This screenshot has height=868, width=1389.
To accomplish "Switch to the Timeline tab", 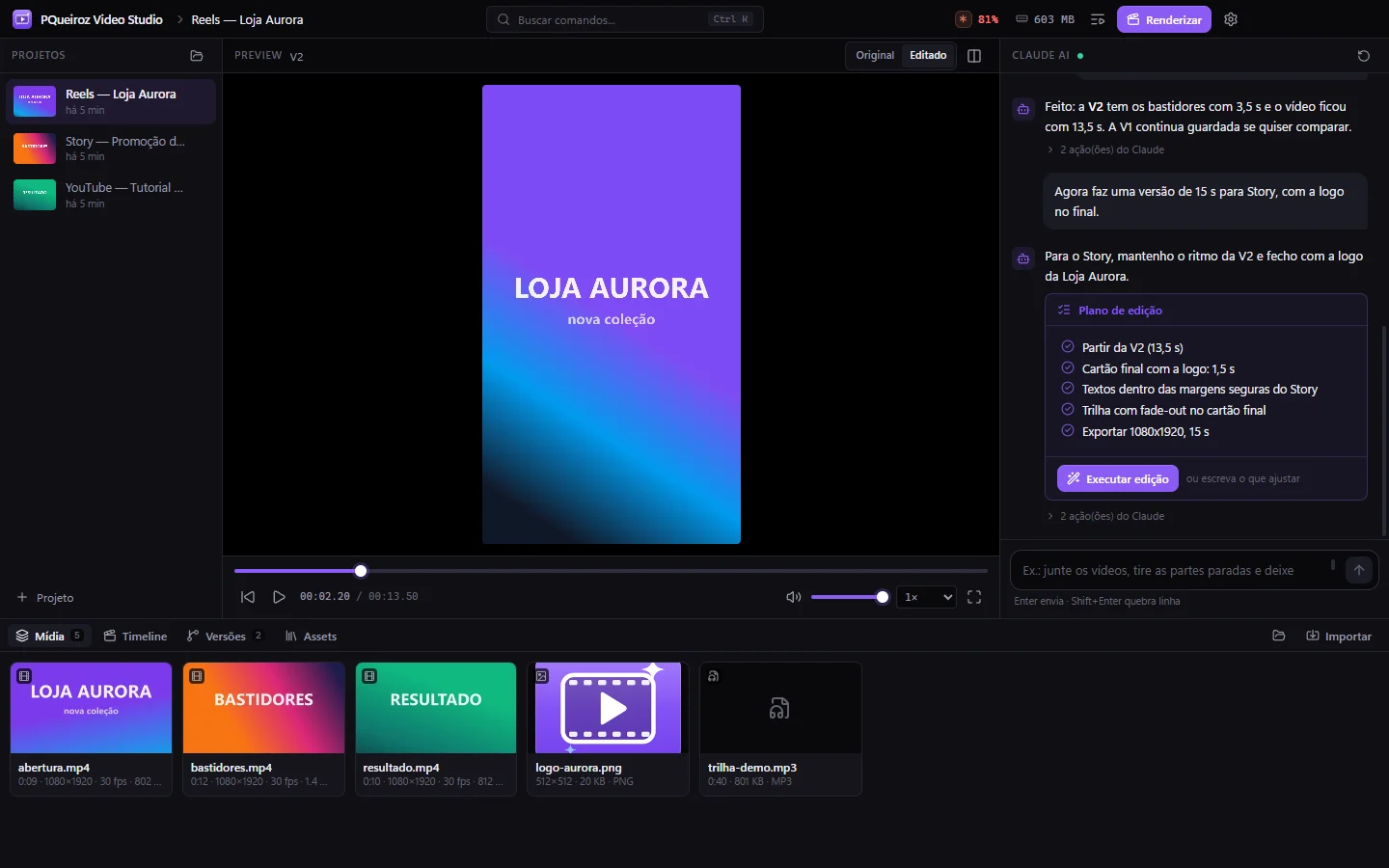I will (x=135, y=637).
